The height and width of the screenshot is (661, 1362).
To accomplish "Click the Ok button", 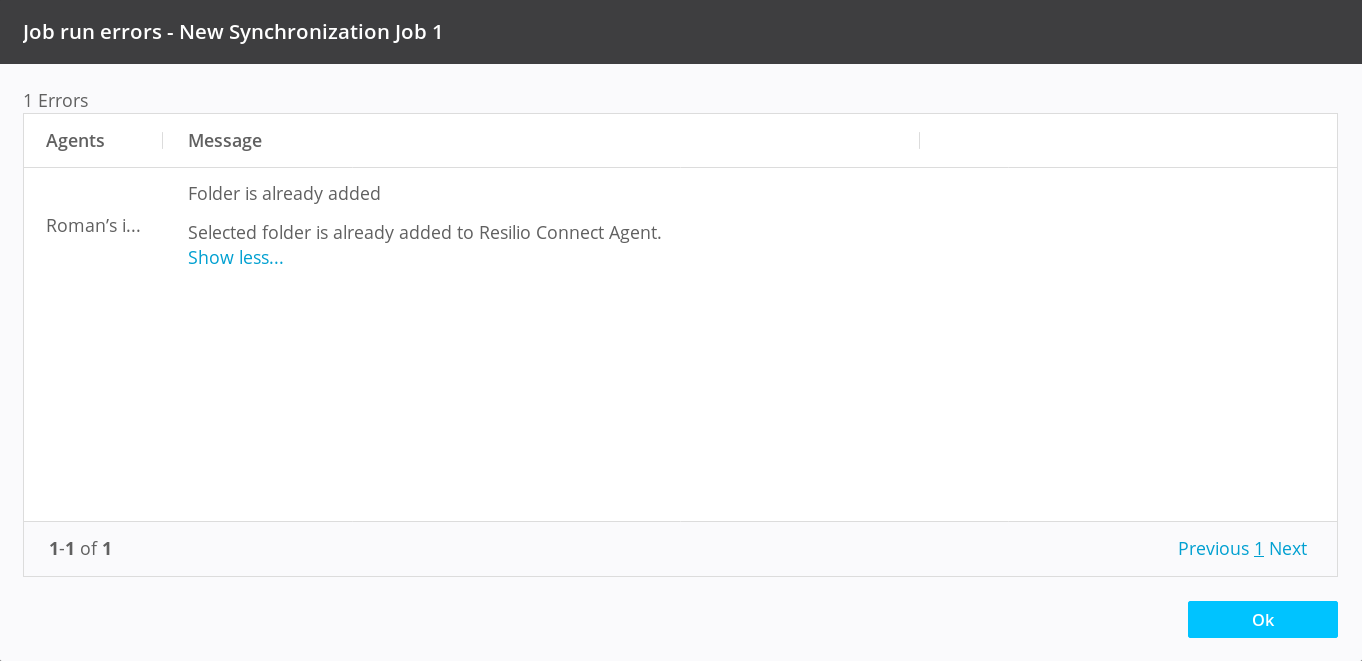I will pos(1262,619).
